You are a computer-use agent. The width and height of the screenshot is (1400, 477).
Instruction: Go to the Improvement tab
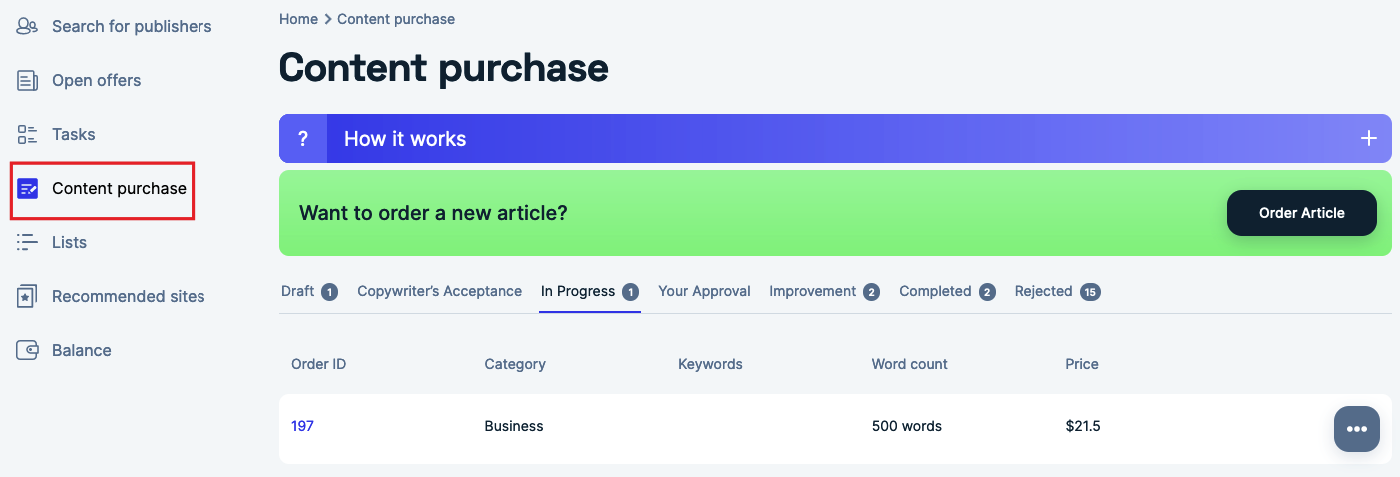pyautogui.click(x=824, y=291)
